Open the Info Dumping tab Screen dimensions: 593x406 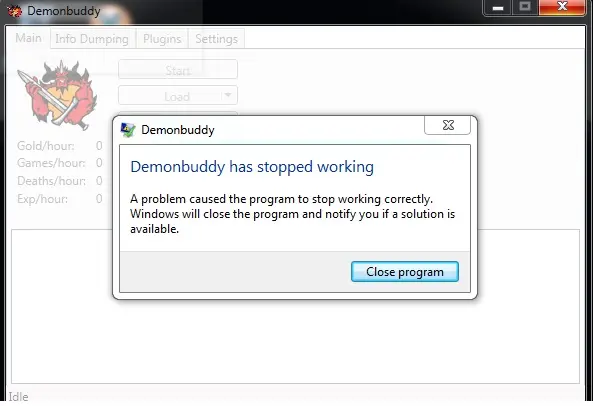click(x=92, y=39)
